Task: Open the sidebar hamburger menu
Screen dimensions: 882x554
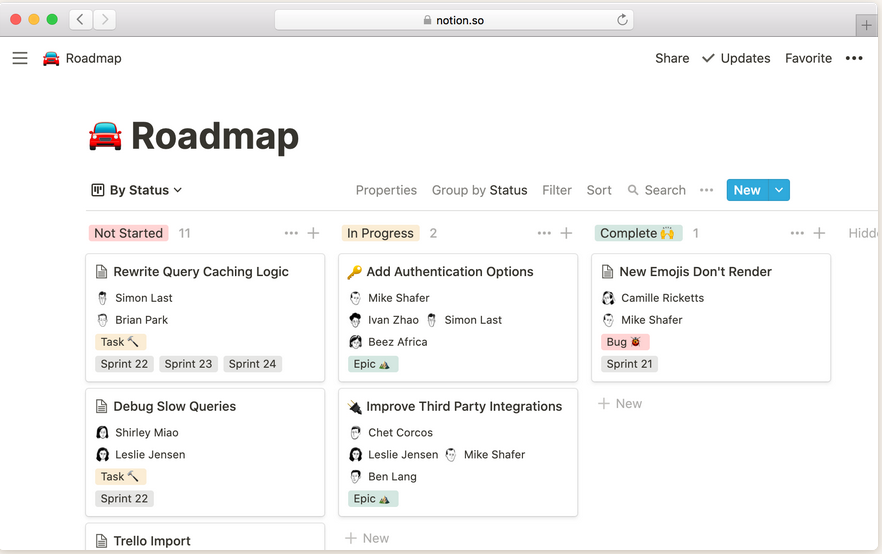Action: click(20, 58)
